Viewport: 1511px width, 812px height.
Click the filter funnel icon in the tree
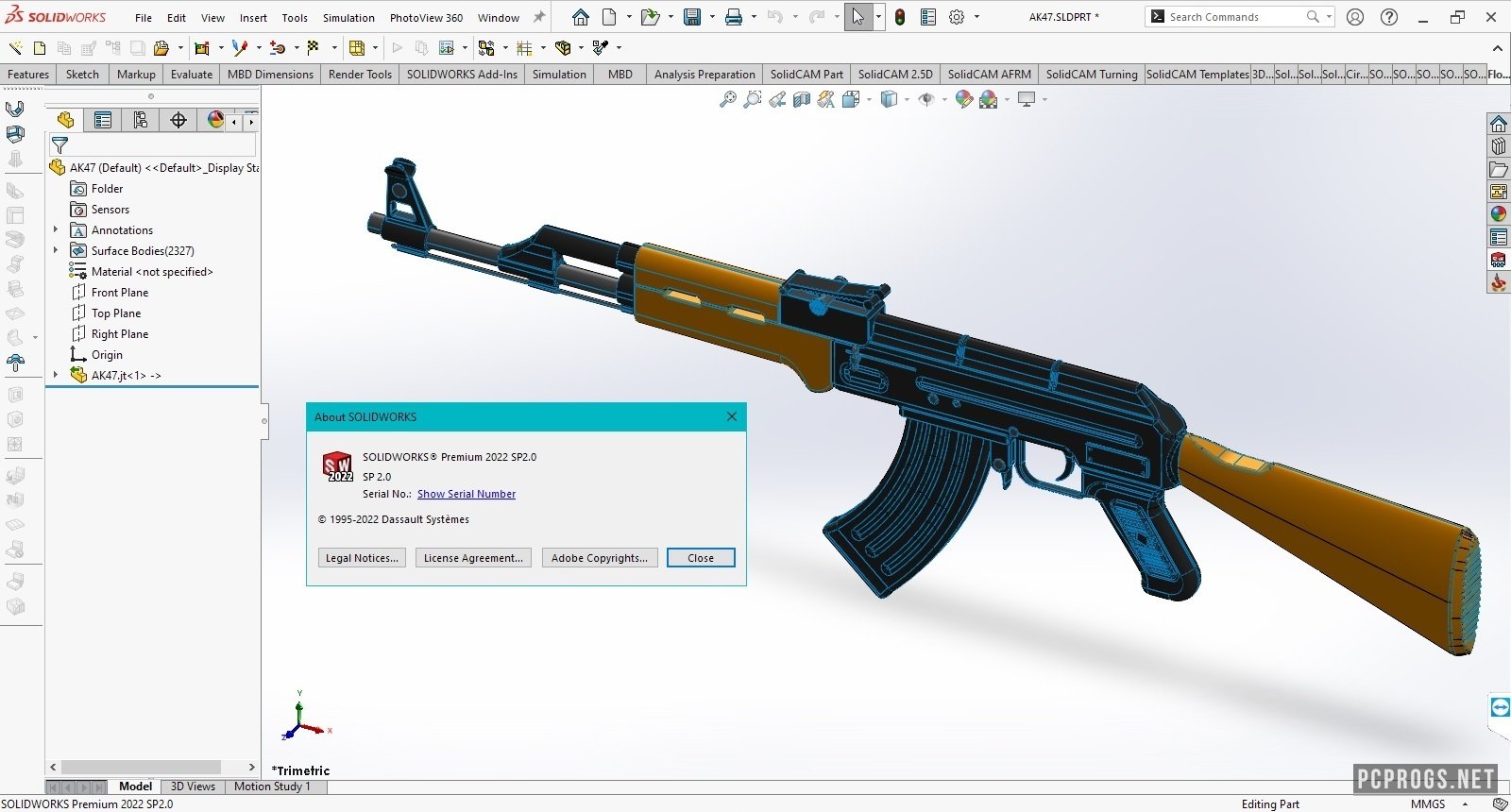pos(59,145)
